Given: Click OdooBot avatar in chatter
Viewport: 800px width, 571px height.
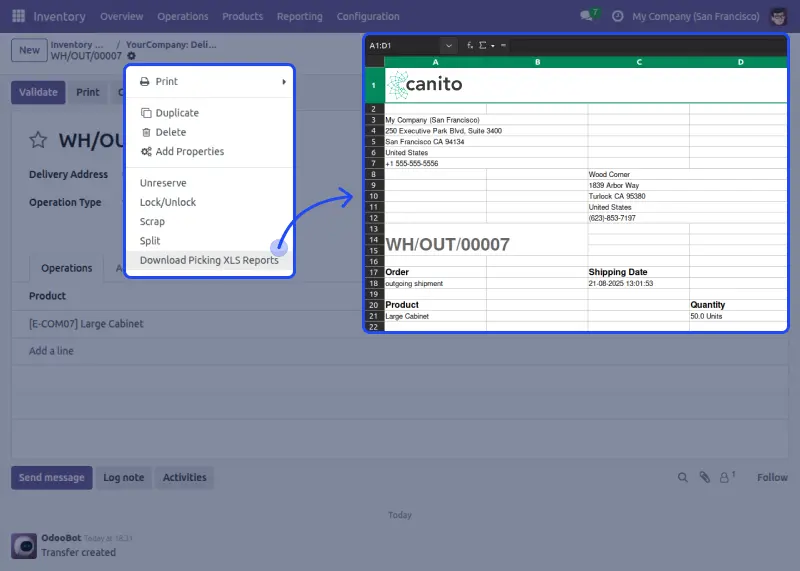Looking at the screenshot, I should coord(24,546).
